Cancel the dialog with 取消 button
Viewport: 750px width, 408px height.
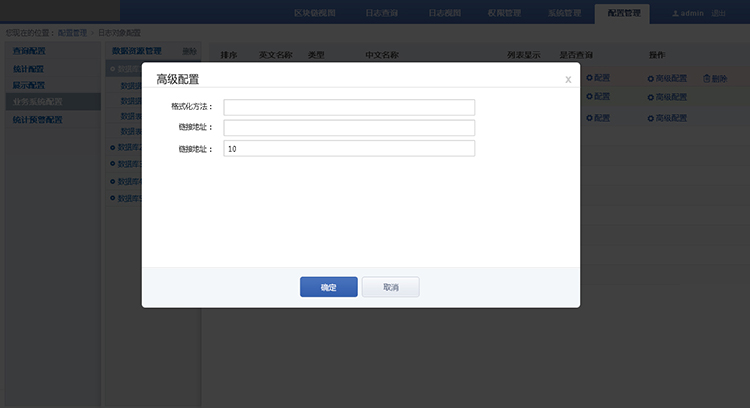391,287
